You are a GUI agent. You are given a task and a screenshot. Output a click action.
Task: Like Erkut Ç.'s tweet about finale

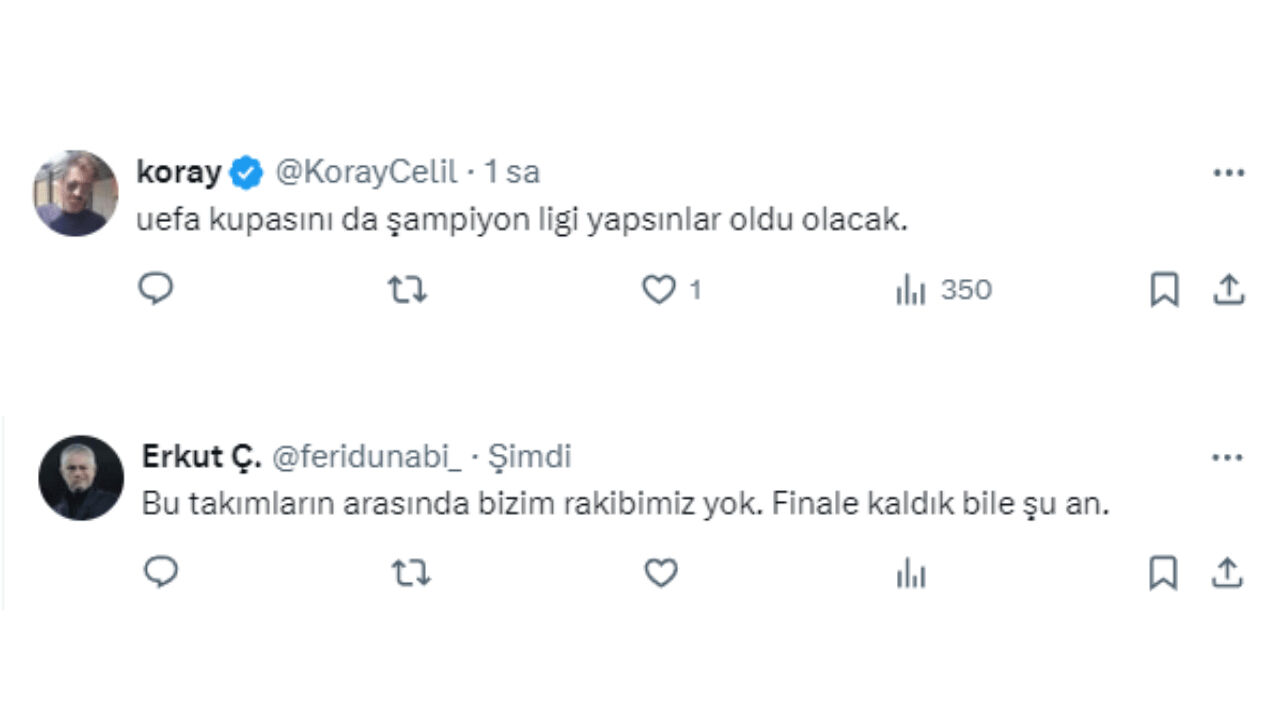[660, 573]
